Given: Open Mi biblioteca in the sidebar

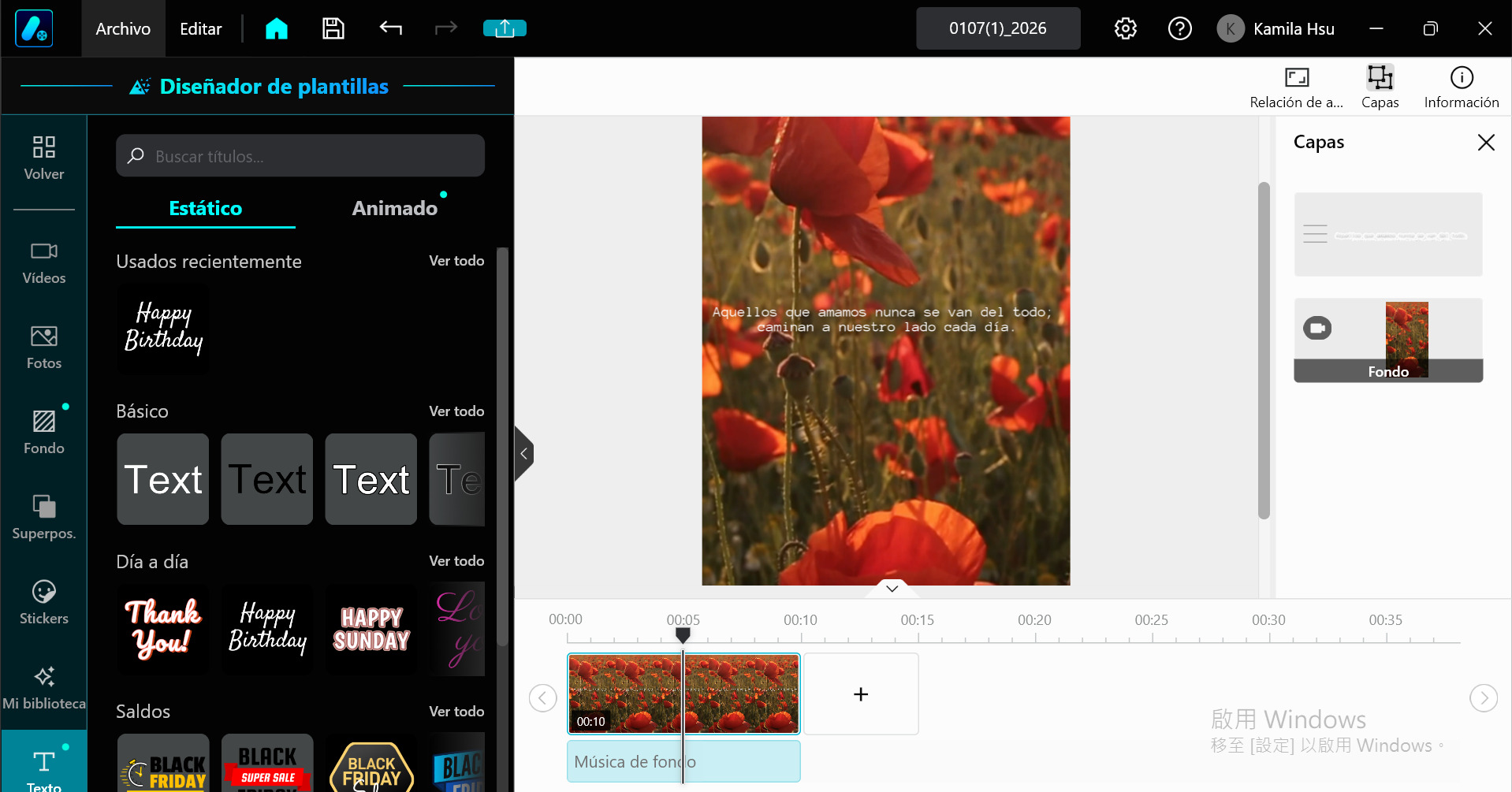Looking at the screenshot, I should 44,688.
